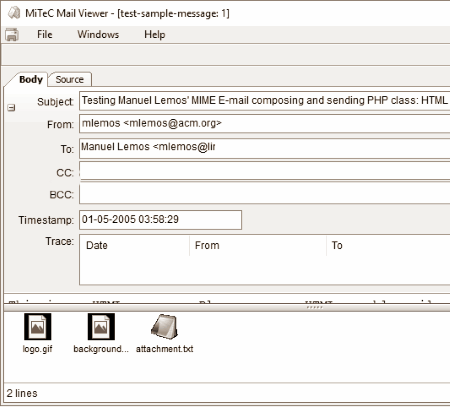Open the attachment.txt file

[x=164, y=333]
